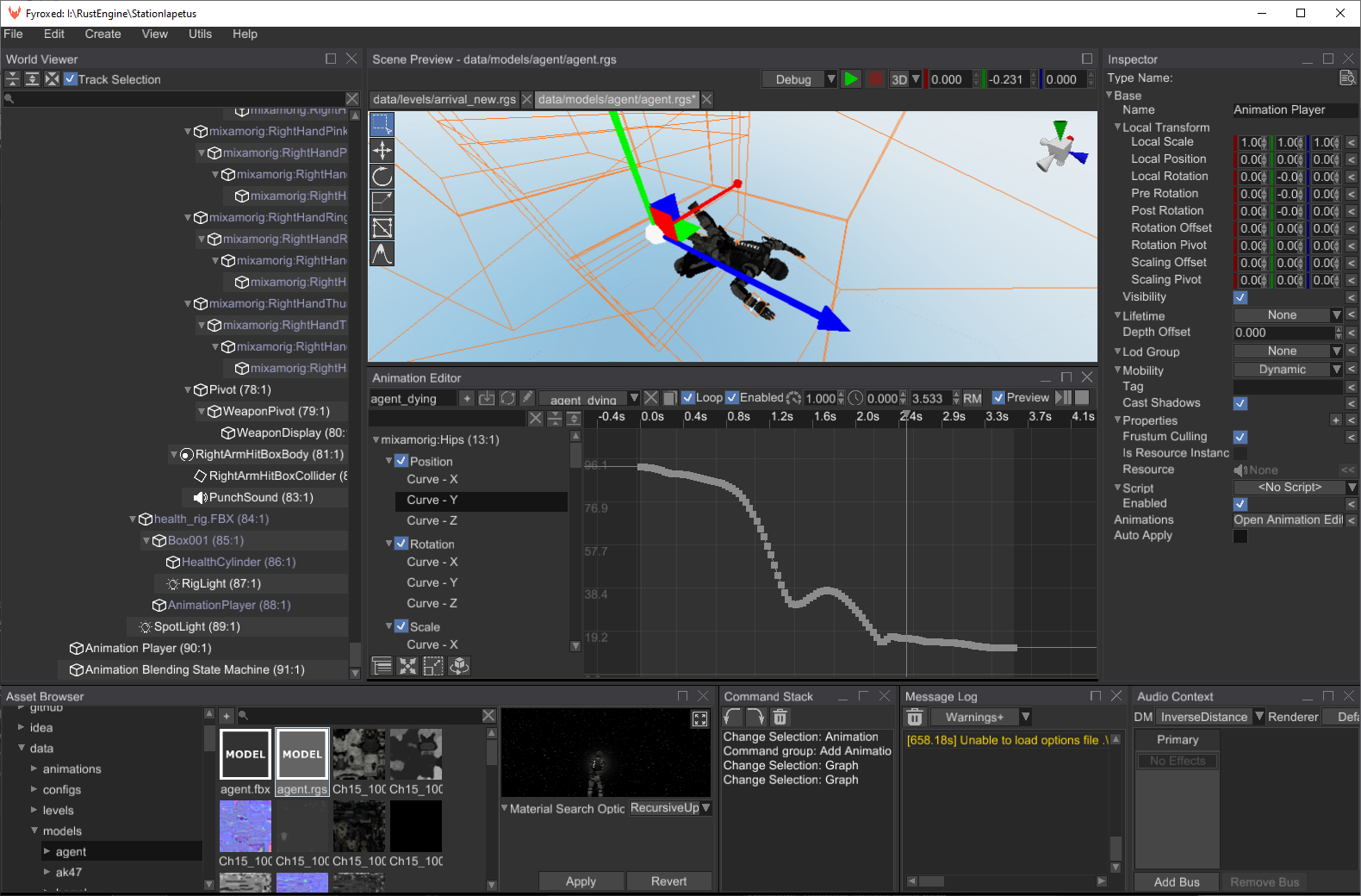The image size is (1361, 896).
Task: Switch to agent.rgs scene tab
Action: pos(618,99)
